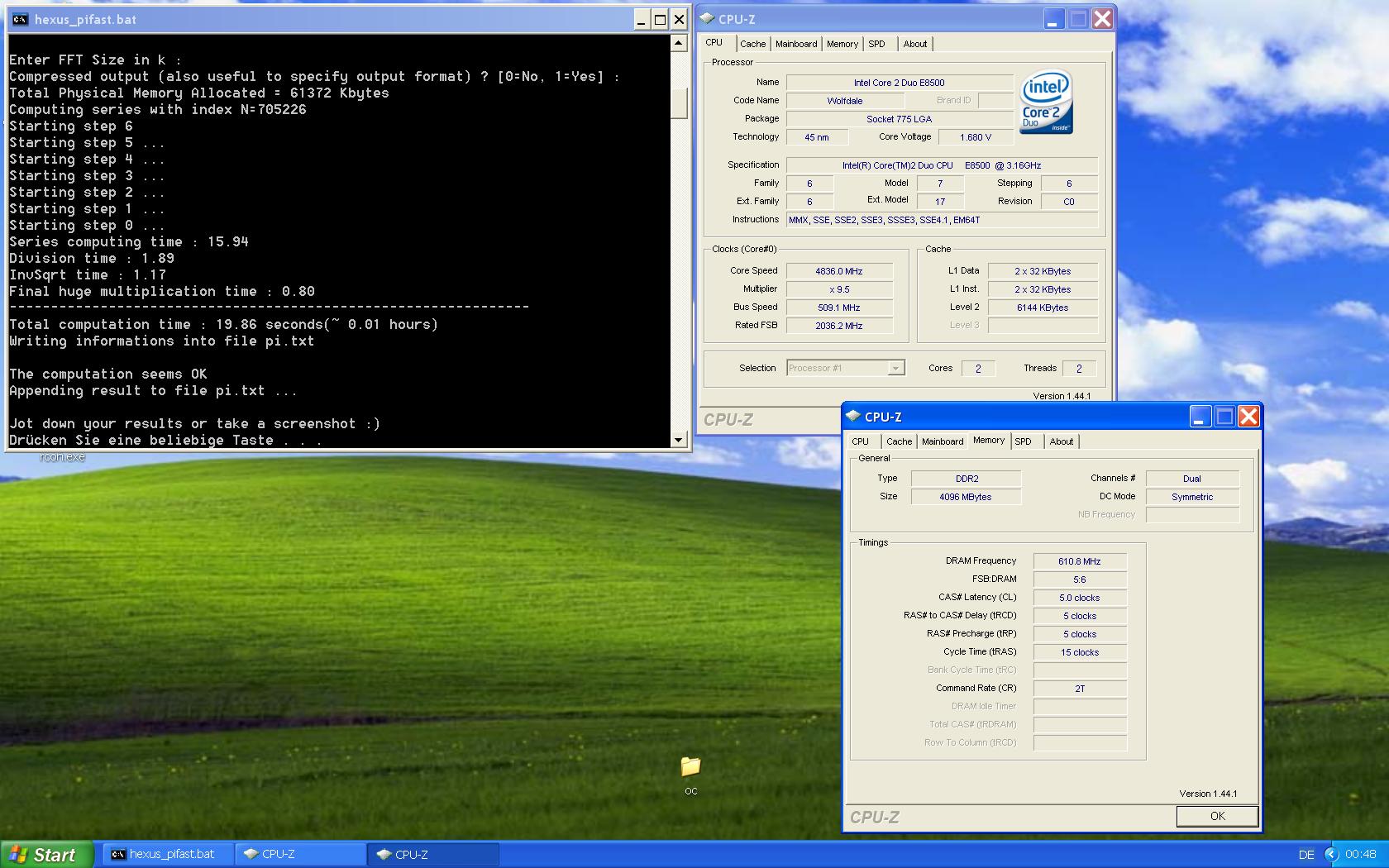This screenshot has width=1389, height=868.
Task: Click the Package value Socket 775 LGA
Action: (x=900, y=119)
